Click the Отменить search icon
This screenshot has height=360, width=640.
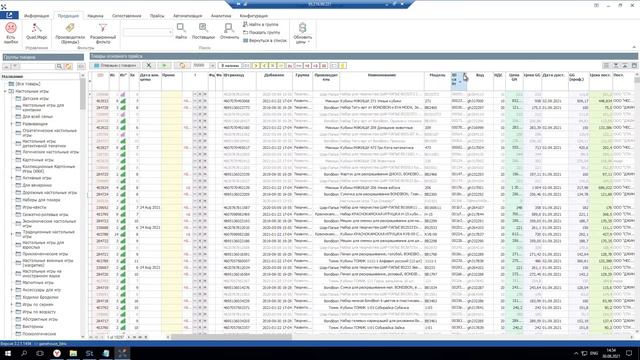[x=229, y=28]
